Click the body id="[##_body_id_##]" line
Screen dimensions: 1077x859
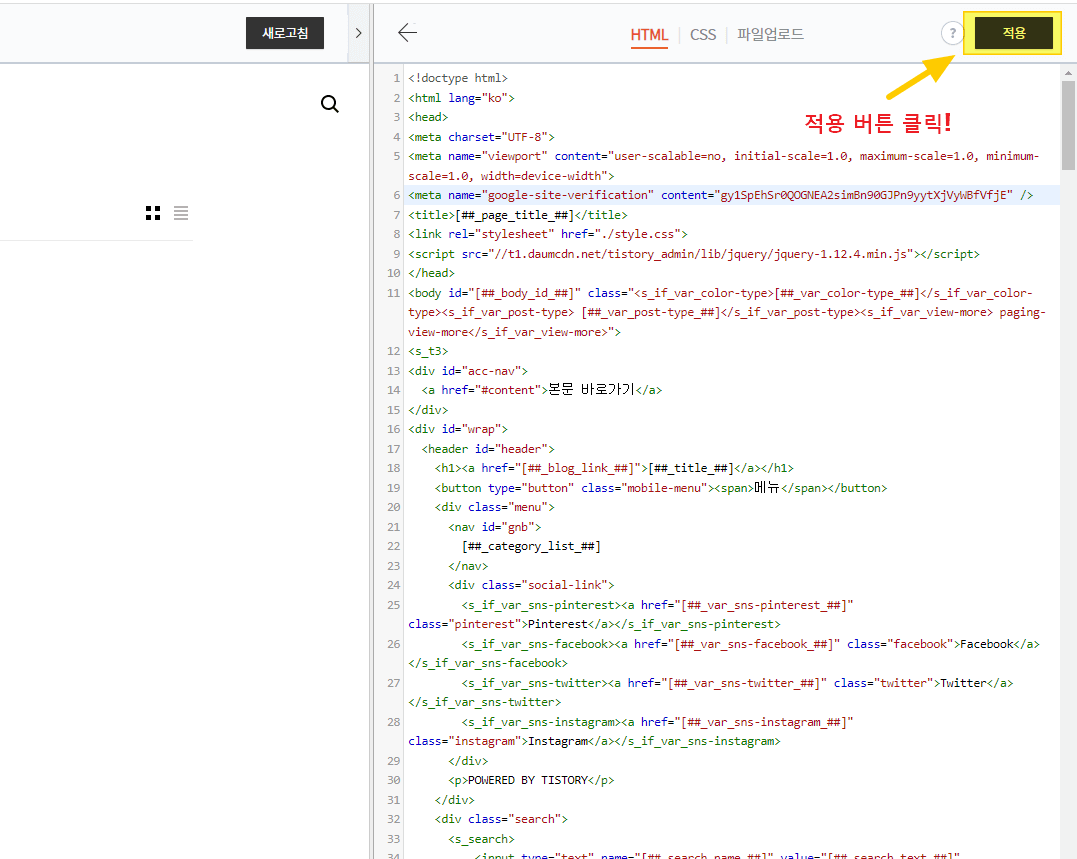tap(727, 312)
